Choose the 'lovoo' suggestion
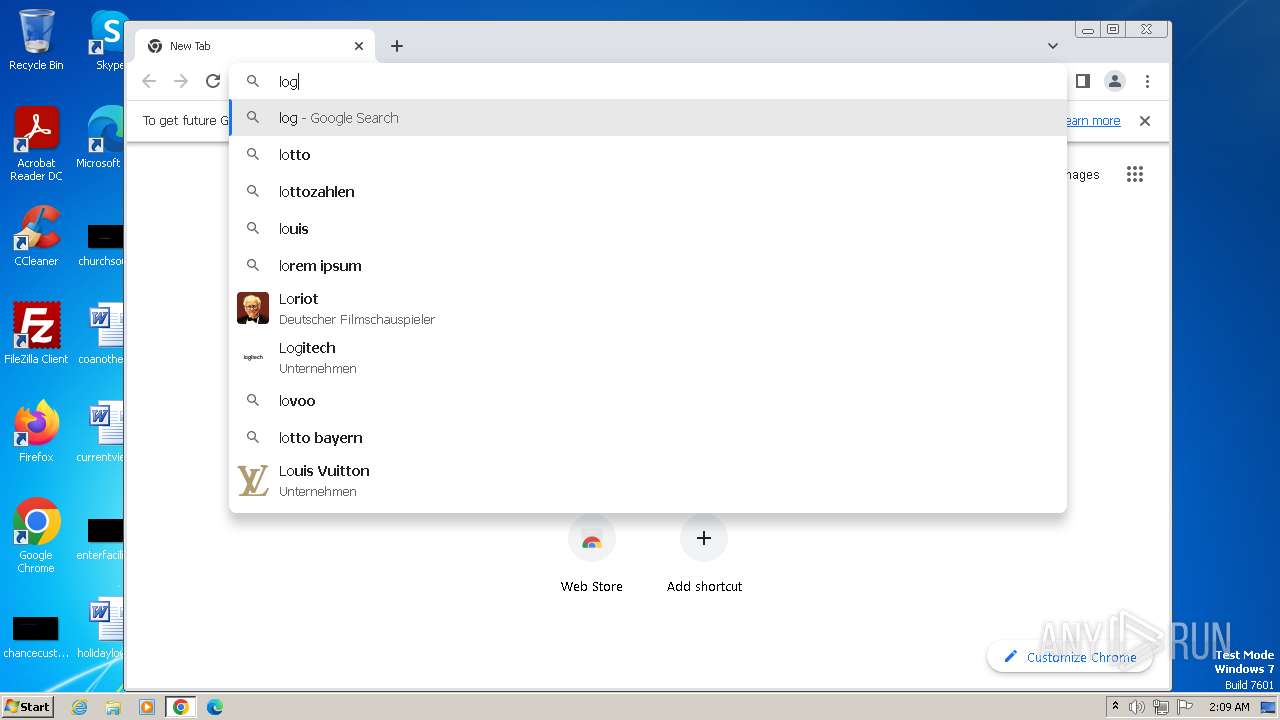The height and width of the screenshot is (720, 1280). [648, 401]
